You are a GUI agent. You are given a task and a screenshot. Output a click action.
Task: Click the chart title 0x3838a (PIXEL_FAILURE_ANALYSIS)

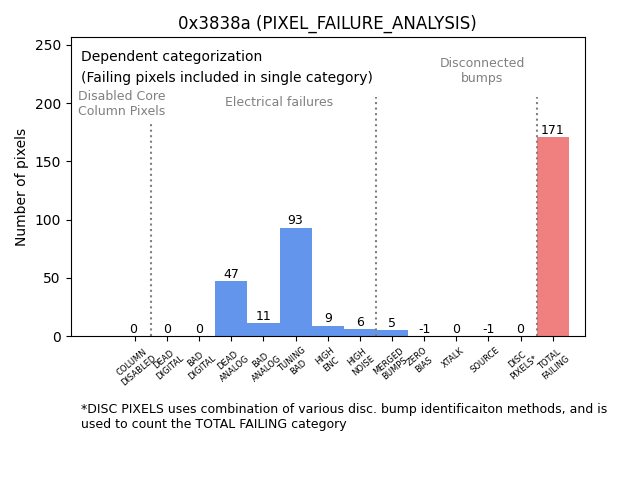point(327,23)
